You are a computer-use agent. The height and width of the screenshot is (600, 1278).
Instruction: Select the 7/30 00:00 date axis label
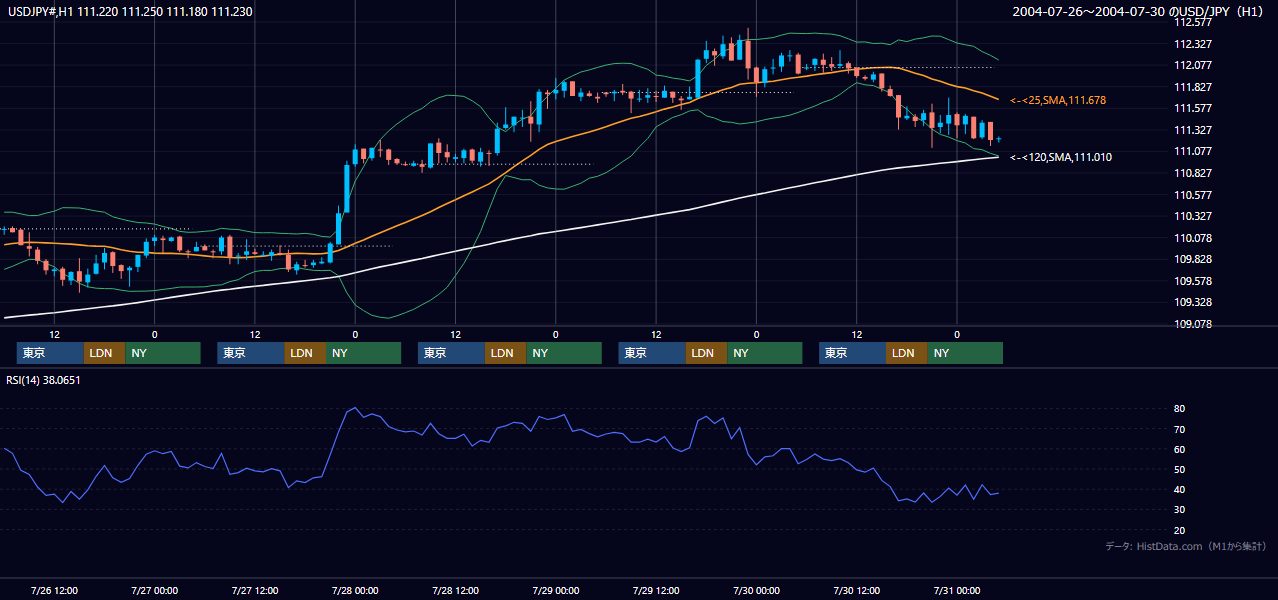point(757,590)
